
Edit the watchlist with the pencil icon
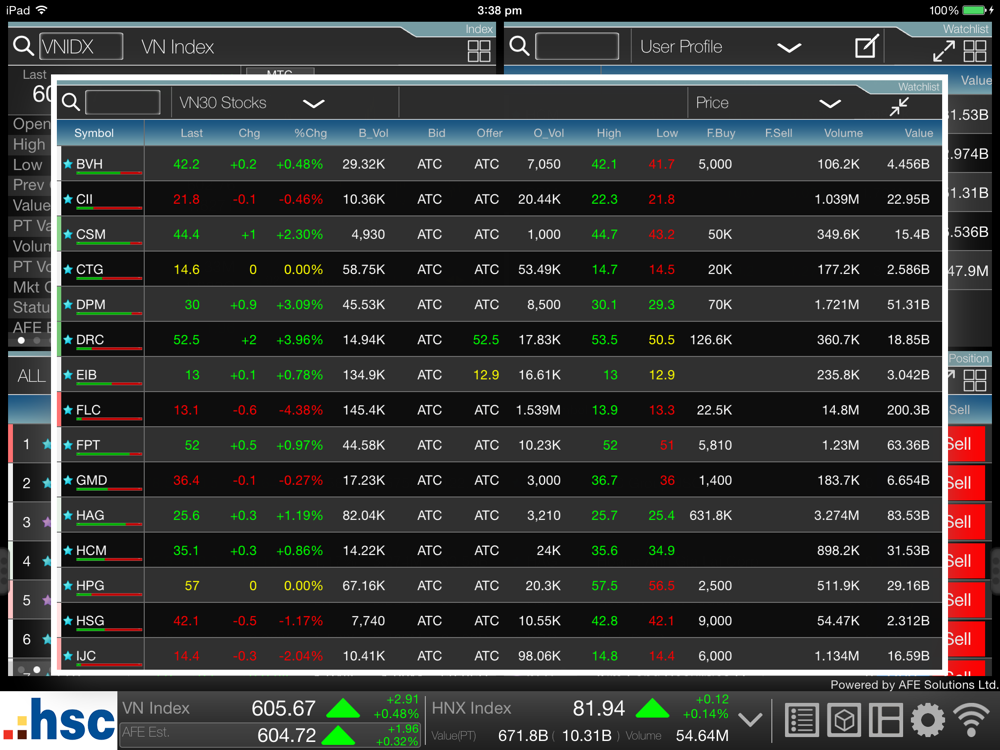coord(866,47)
